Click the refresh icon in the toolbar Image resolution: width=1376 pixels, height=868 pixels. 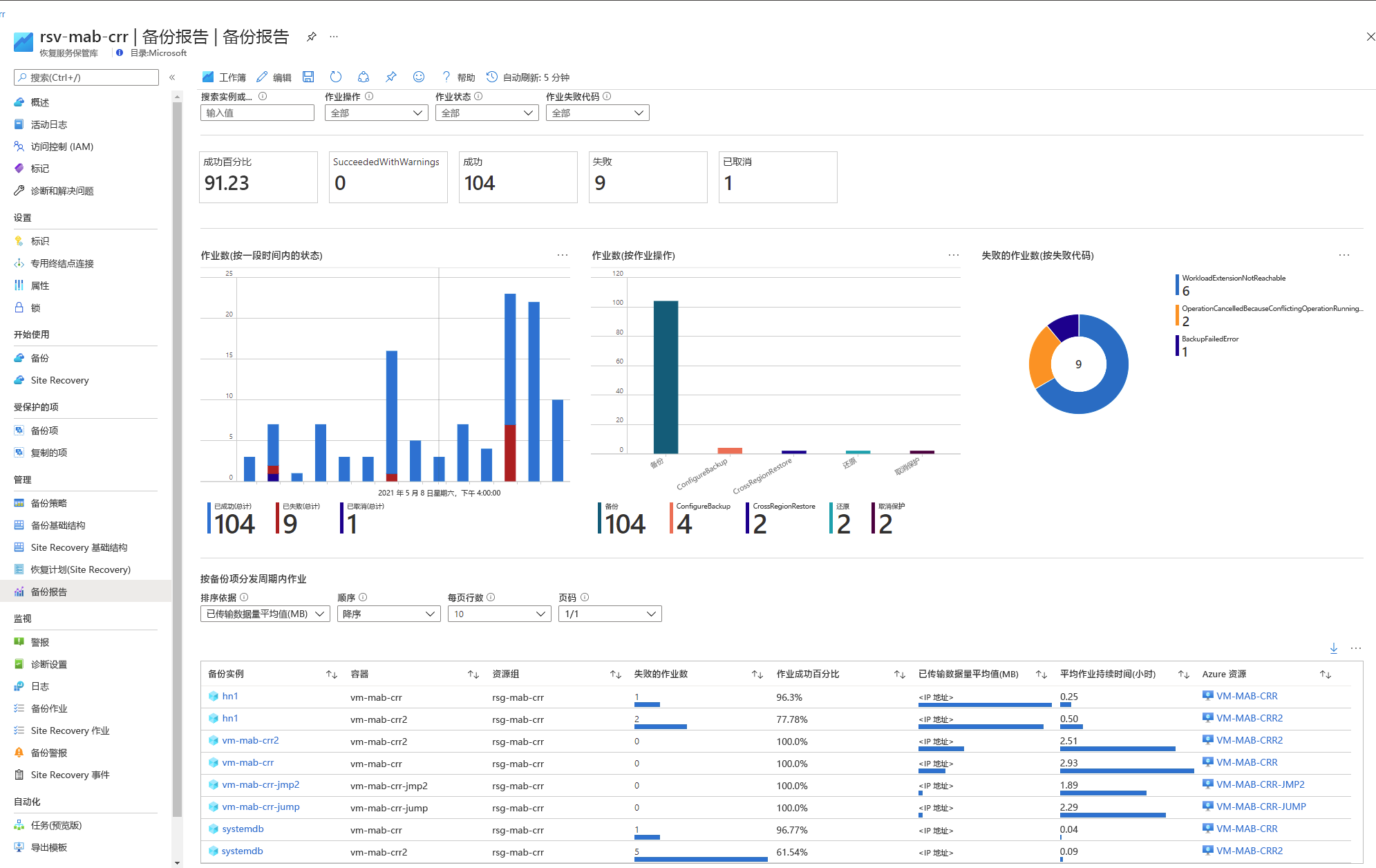(x=336, y=77)
